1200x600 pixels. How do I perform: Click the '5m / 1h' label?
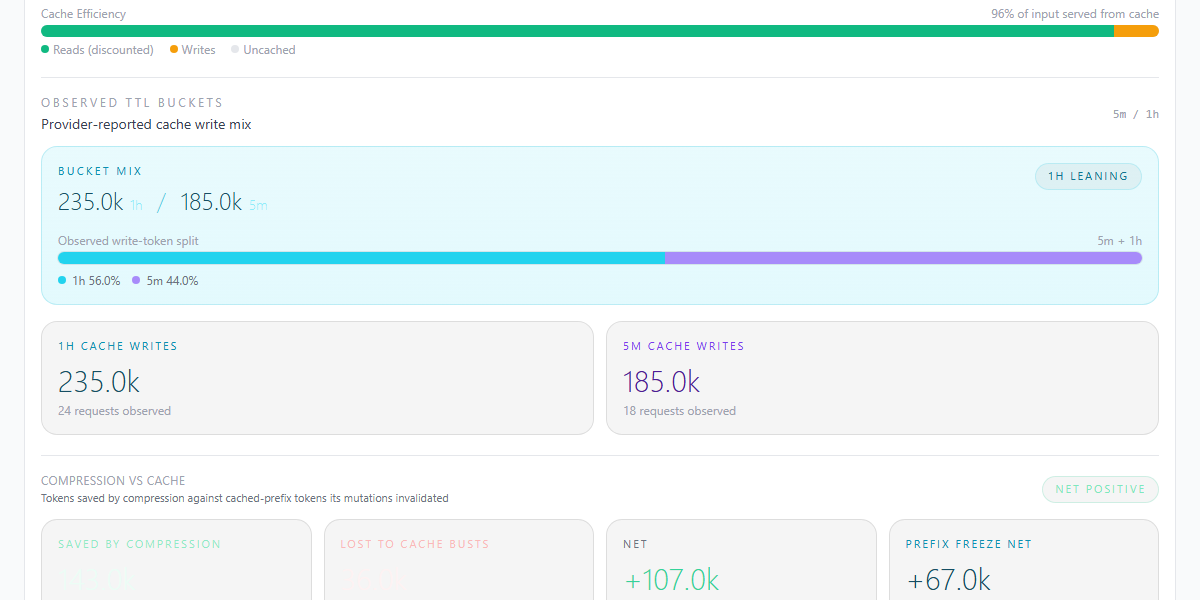(1136, 114)
